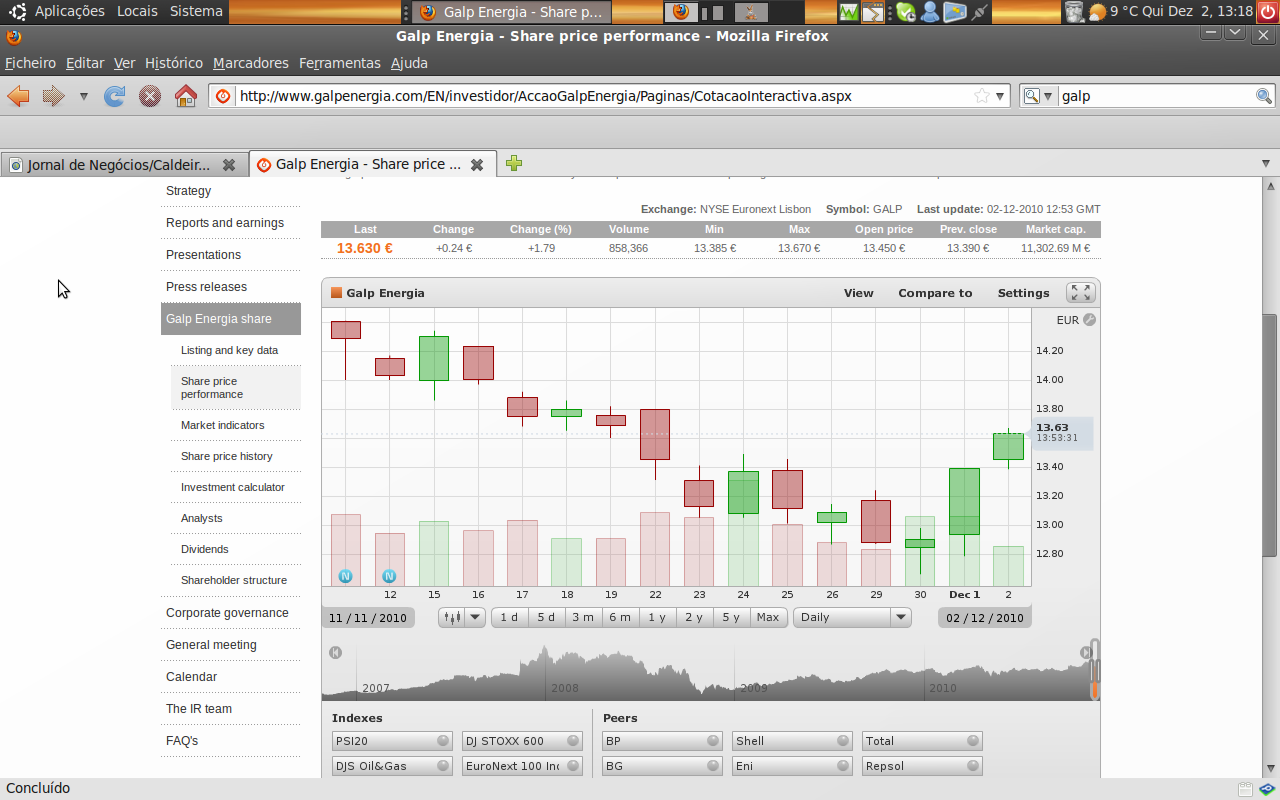
Task: Jump to timeline start with left skip icon
Action: click(x=335, y=653)
